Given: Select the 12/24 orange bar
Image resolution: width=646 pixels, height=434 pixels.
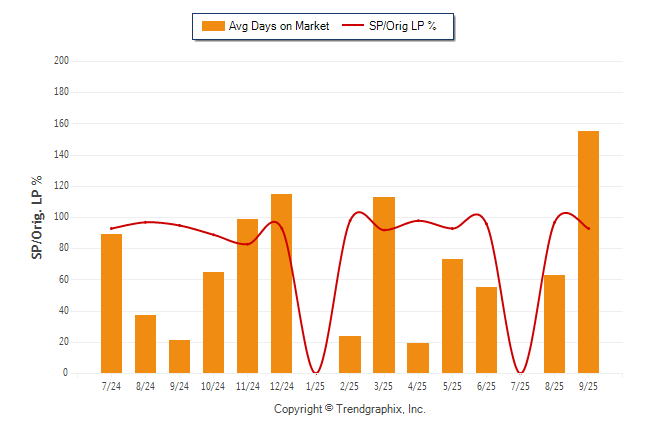Looking at the screenshot, I should coord(281,283).
